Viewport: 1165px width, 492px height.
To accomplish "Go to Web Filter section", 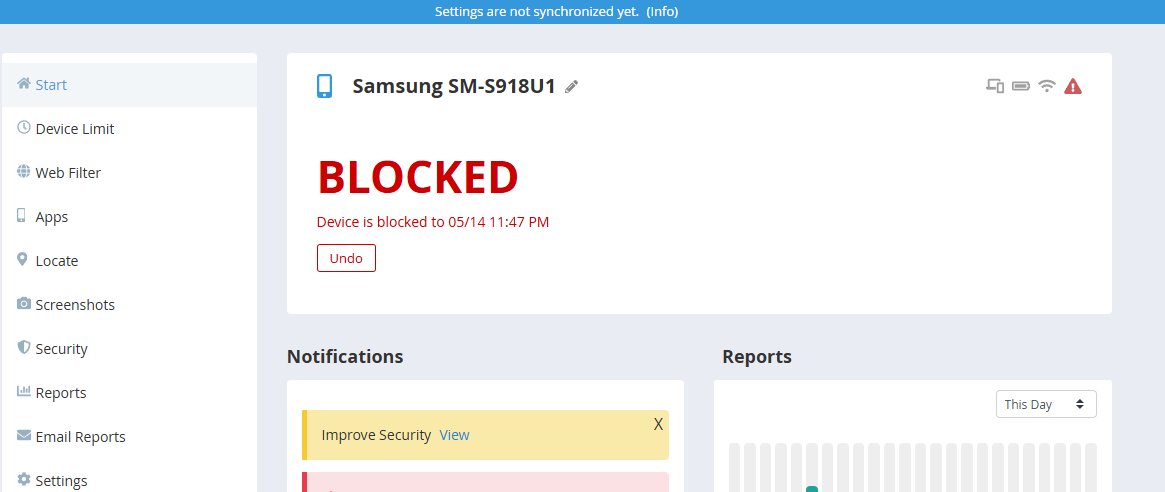I will [129, 172].
